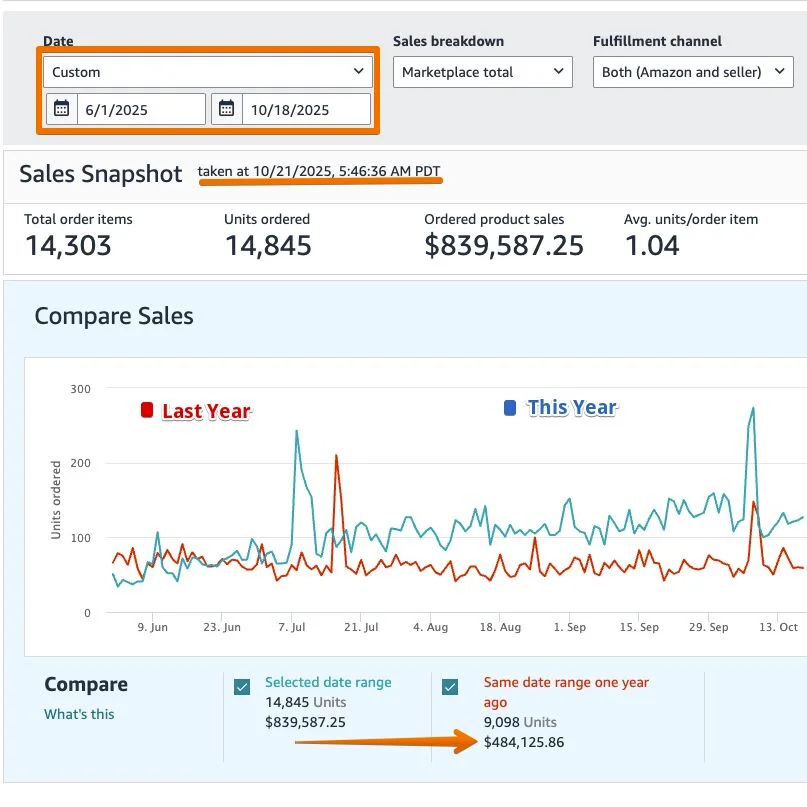The image size is (807, 807).
Task: Open the Date range dropdown showing Custom
Action: click(207, 71)
